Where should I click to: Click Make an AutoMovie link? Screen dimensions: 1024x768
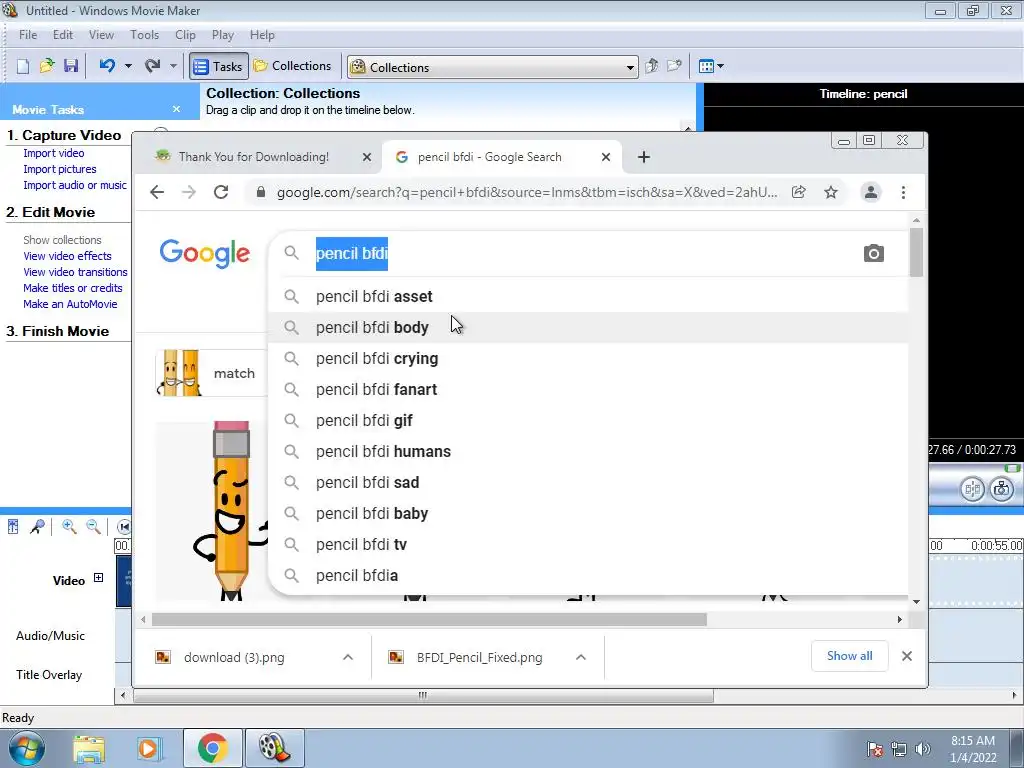[x=70, y=304]
